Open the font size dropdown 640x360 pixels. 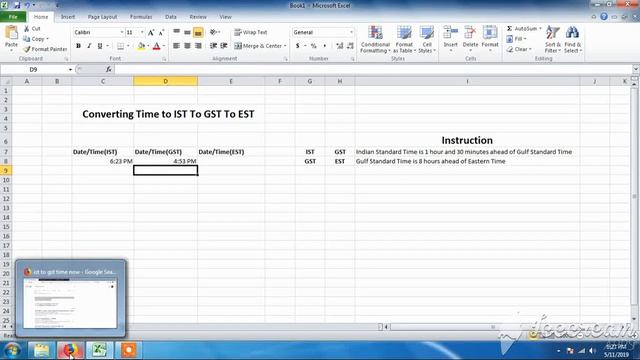(142, 32)
